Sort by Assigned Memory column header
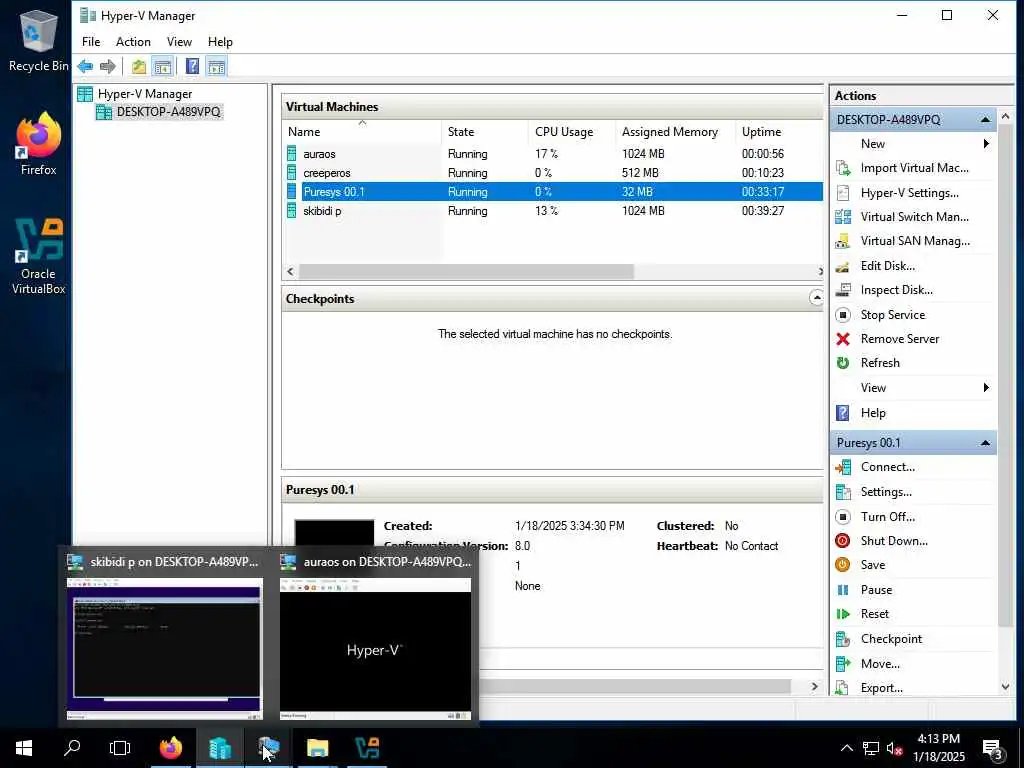1024x768 pixels. point(675,131)
